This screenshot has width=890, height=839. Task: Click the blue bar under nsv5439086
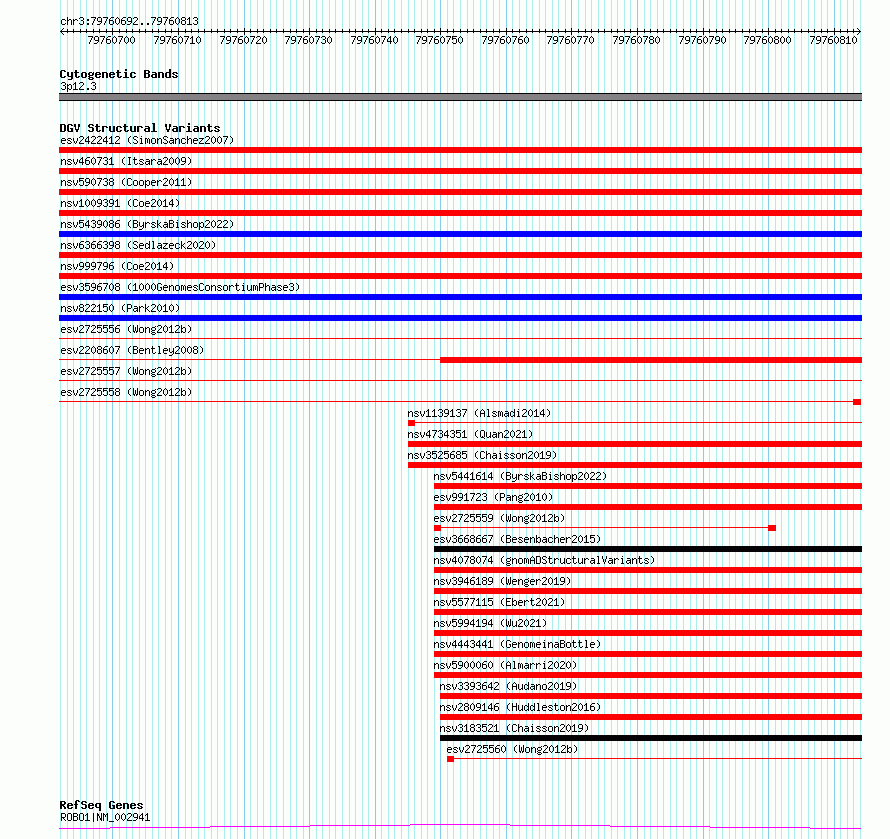point(460,234)
